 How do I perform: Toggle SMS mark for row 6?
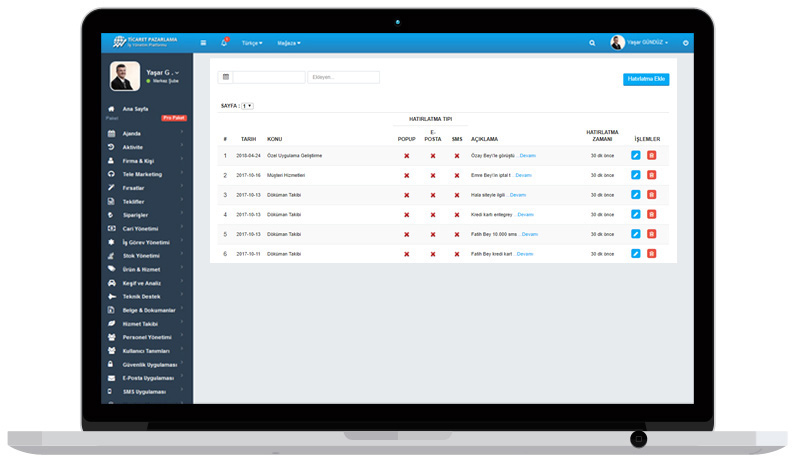coord(457,254)
